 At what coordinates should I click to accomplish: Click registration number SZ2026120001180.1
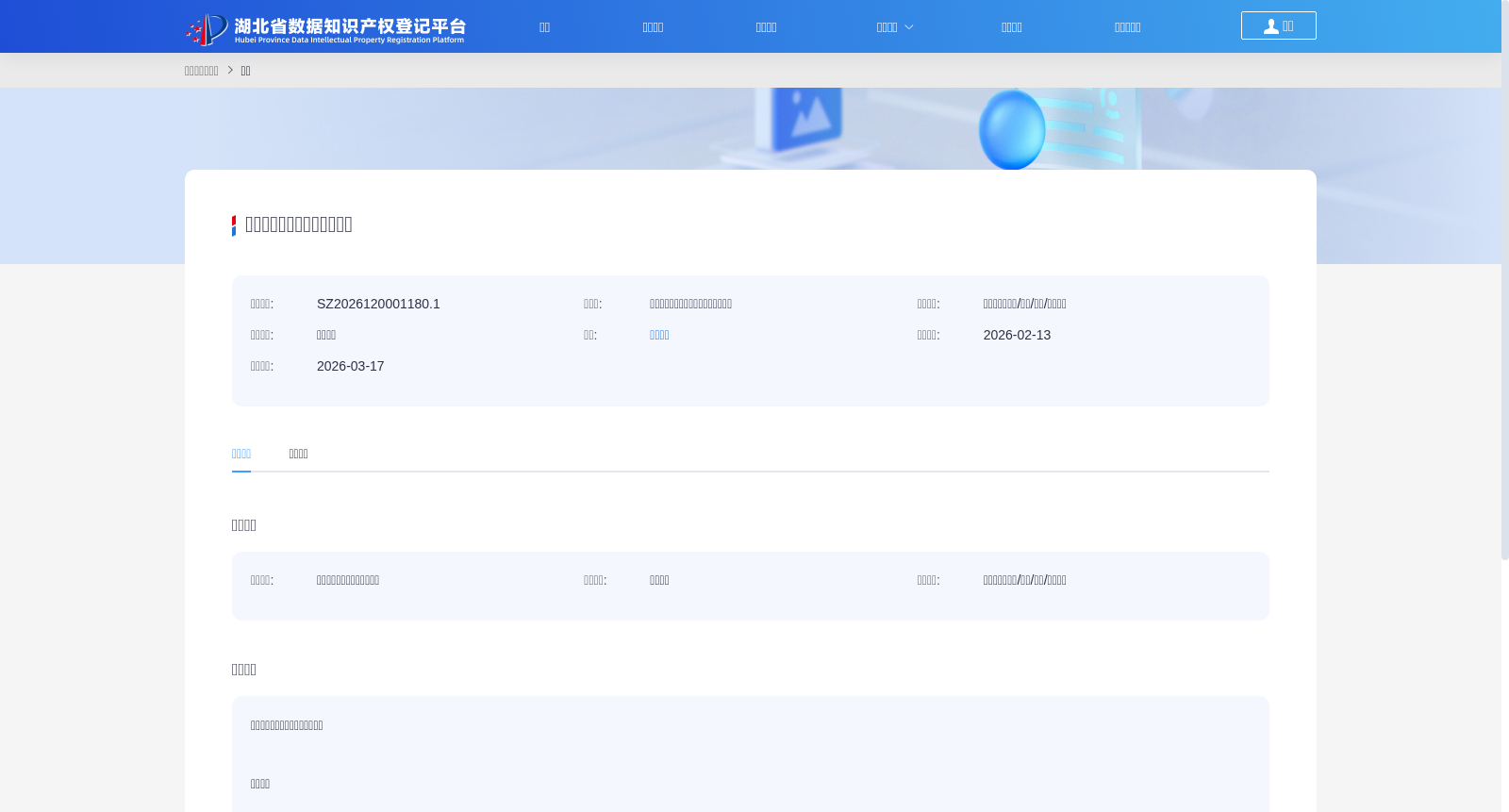point(378,304)
